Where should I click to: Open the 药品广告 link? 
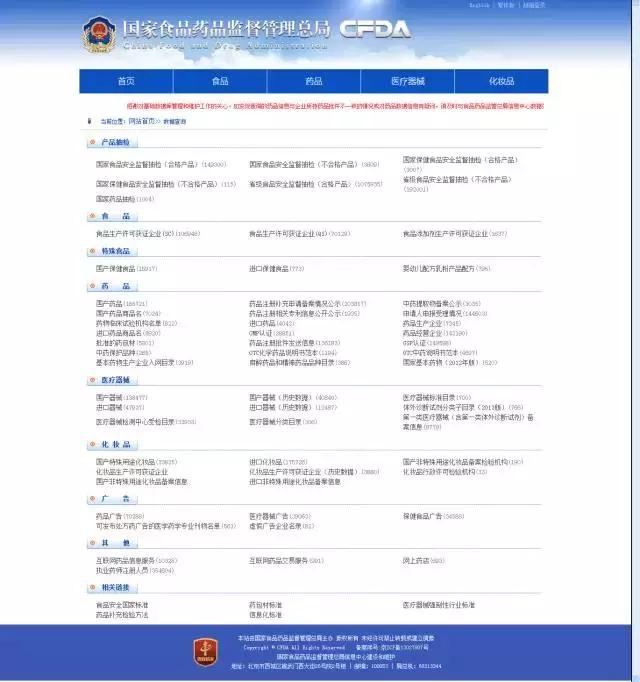coord(120,516)
